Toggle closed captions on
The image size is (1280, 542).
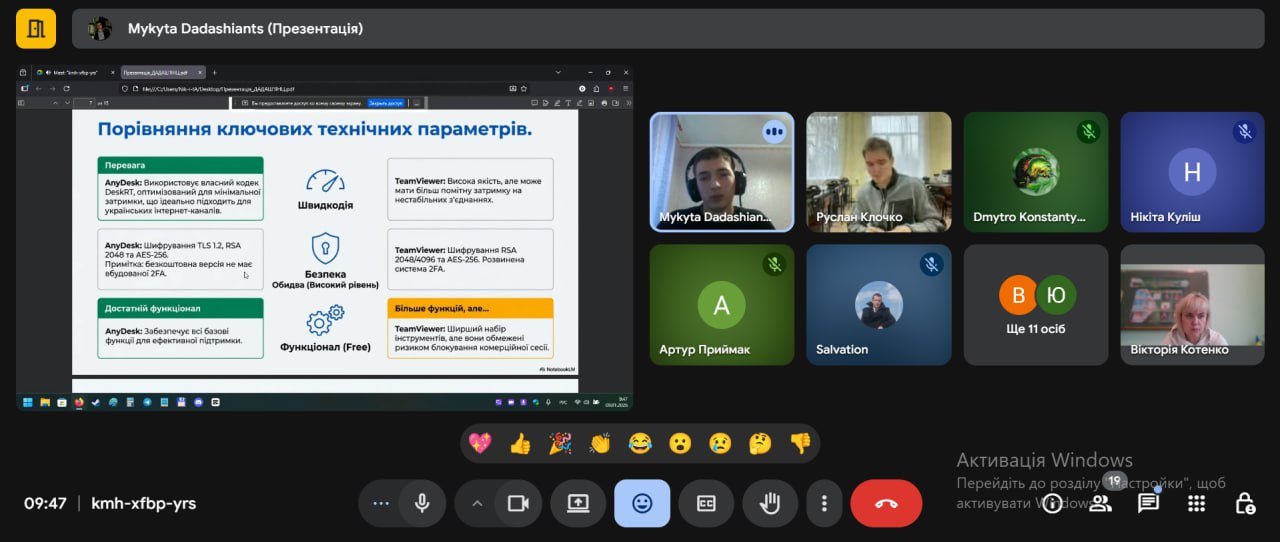tap(706, 503)
